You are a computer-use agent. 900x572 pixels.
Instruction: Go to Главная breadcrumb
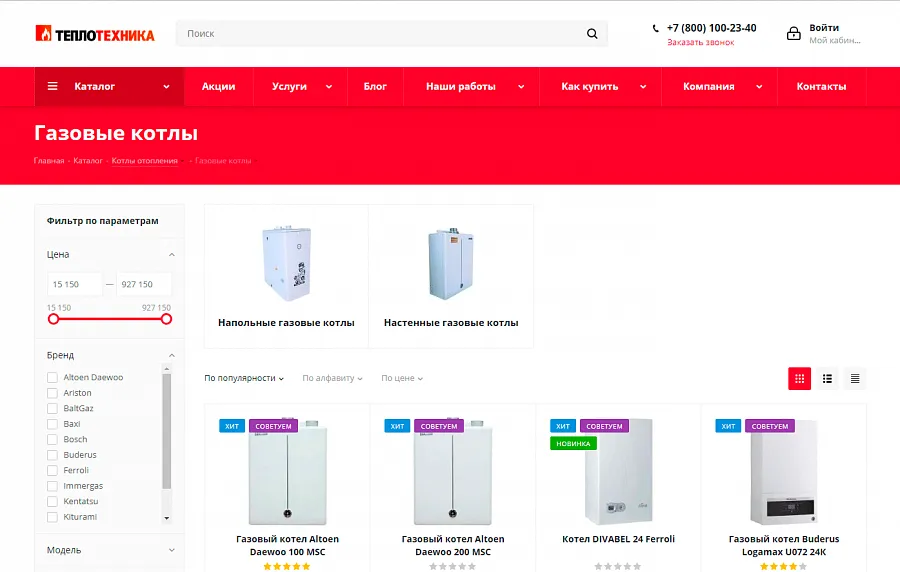click(49, 161)
